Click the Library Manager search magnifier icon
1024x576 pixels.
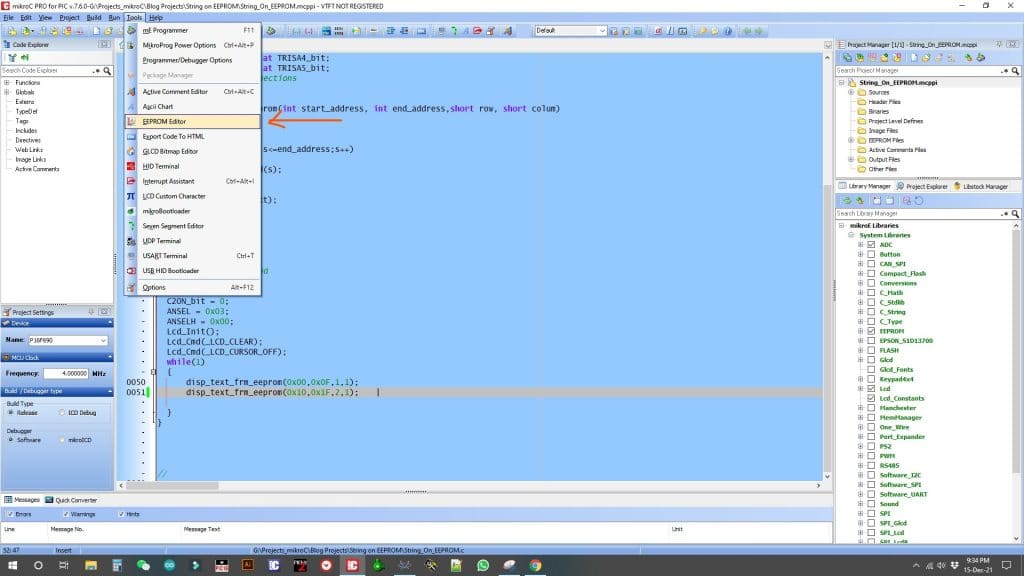coord(1015,214)
